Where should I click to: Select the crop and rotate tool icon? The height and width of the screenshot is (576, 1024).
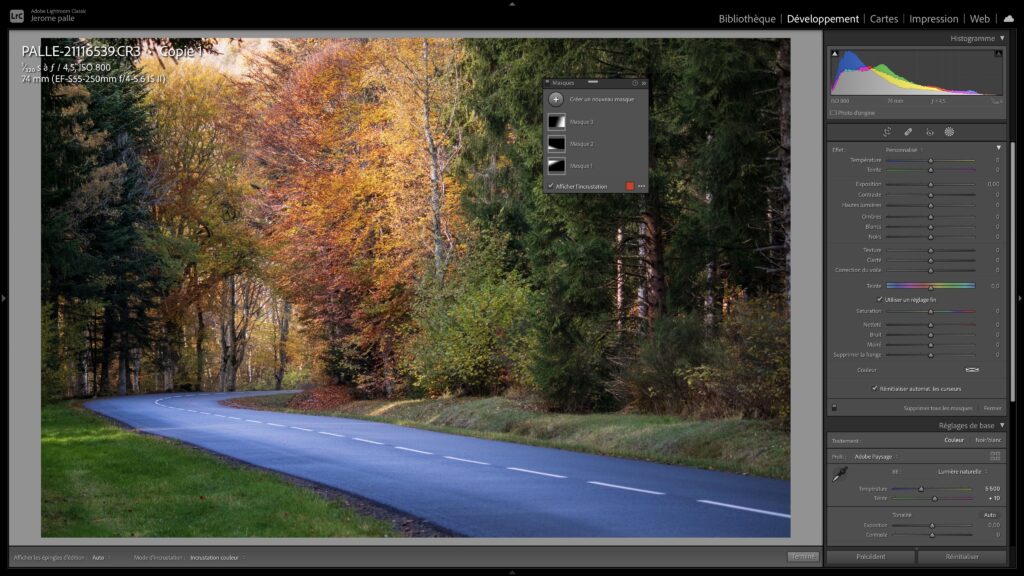pos(887,132)
